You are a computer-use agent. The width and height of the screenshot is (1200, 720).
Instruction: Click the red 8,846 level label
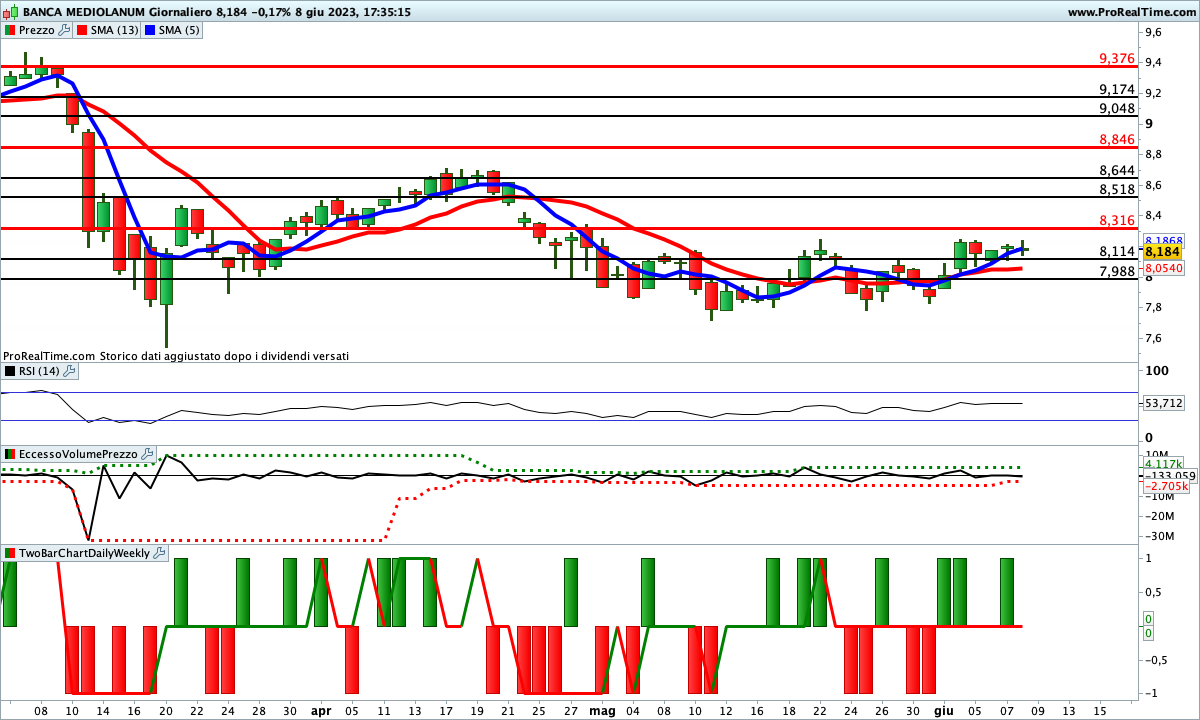coord(1117,139)
